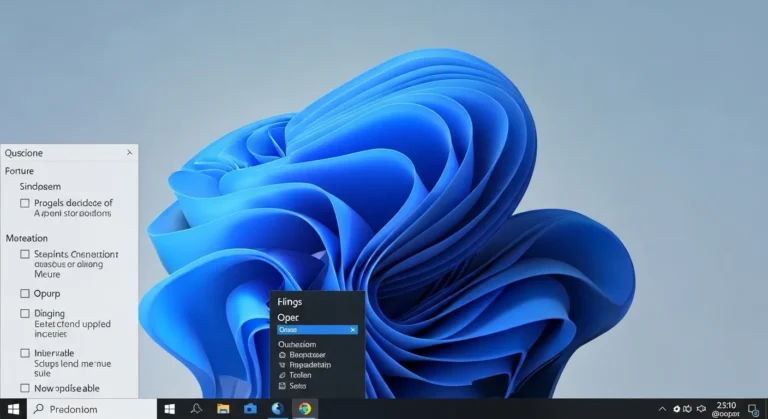Viewport: 768px width, 419px height.
Task: Tick the Opurp checkbox
Action: 24,294
